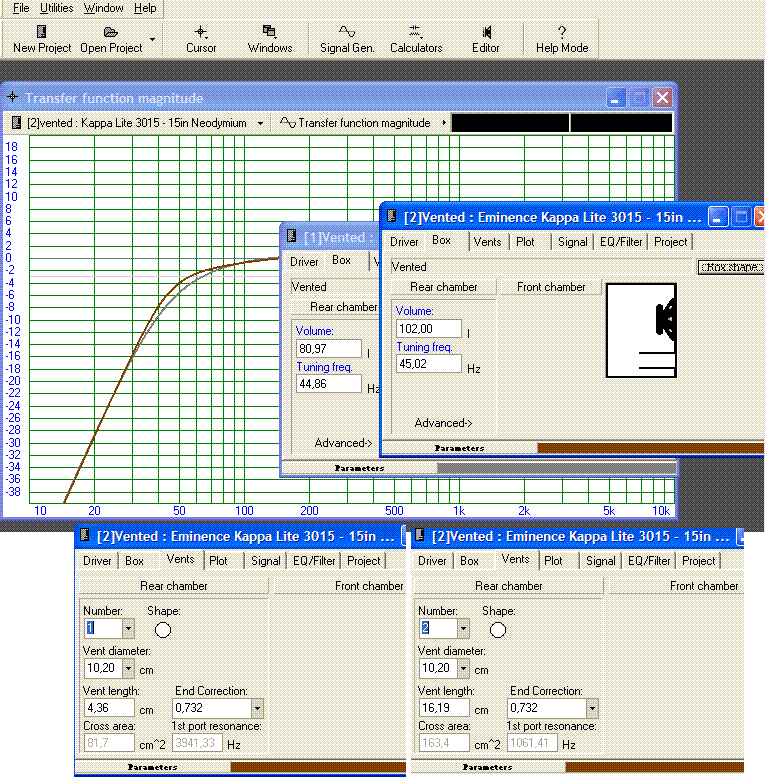Click the Tuning freq. field showing 44,86

pyautogui.click(x=329, y=384)
